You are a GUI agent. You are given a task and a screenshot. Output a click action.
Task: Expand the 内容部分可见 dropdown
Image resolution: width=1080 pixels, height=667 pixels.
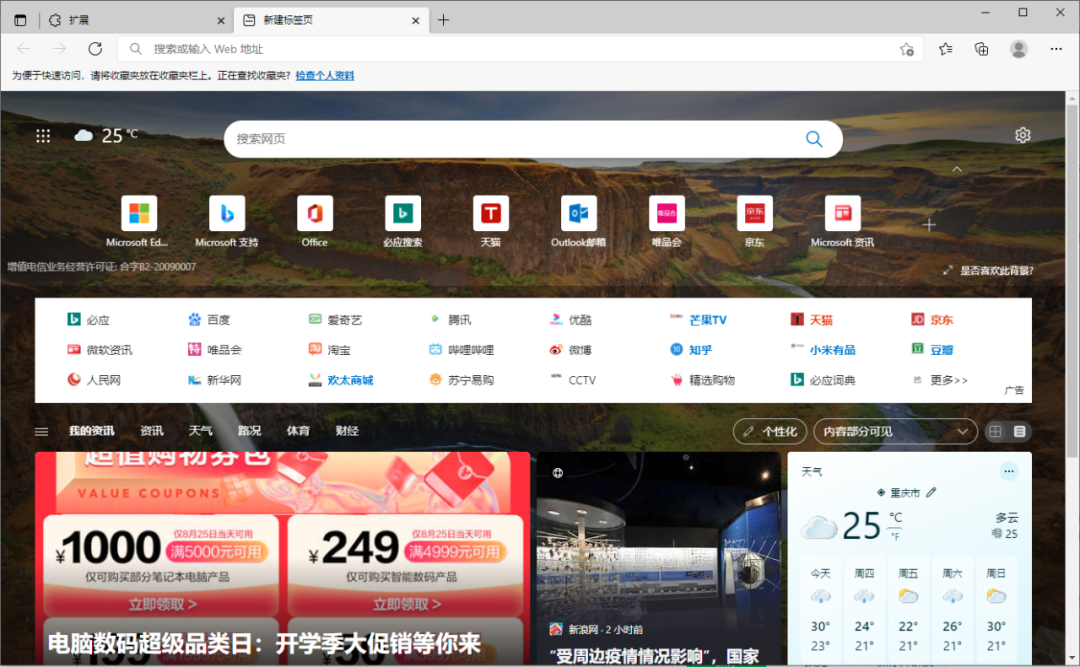coord(895,431)
